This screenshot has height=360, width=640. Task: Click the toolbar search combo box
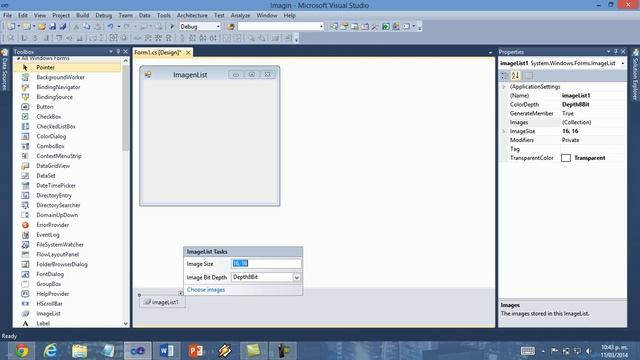[281, 27]
